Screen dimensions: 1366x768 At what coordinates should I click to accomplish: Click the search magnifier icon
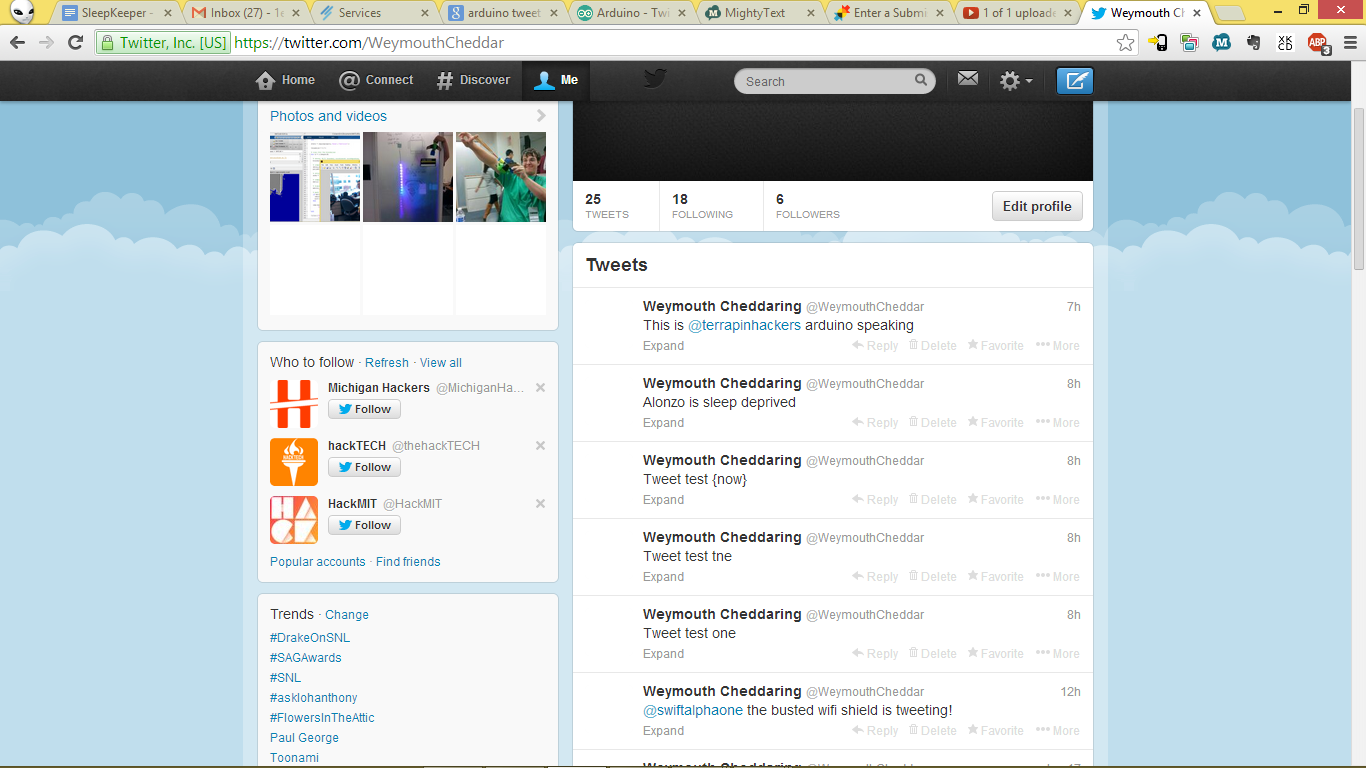(921, 80)
